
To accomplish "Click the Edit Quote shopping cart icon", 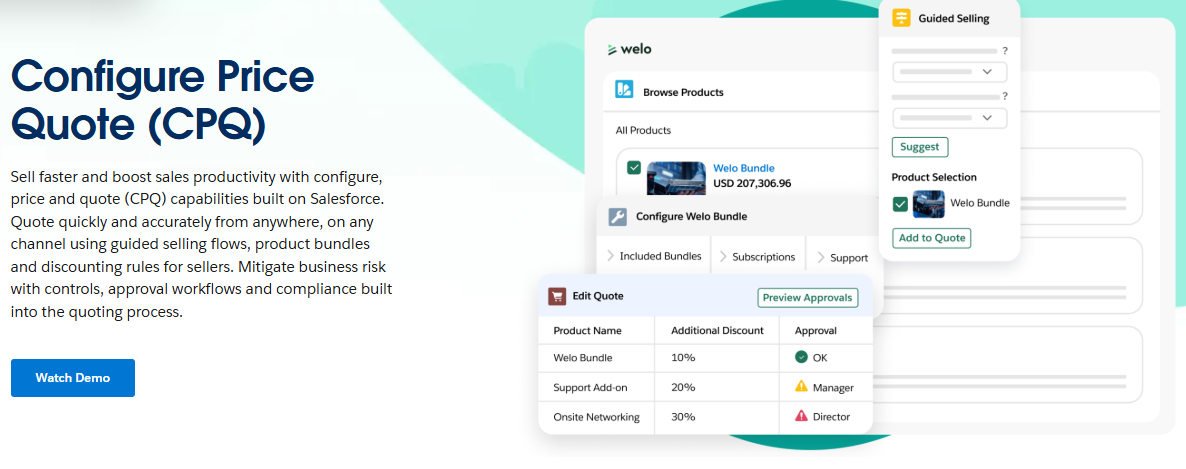I will [x=557, y=296].
